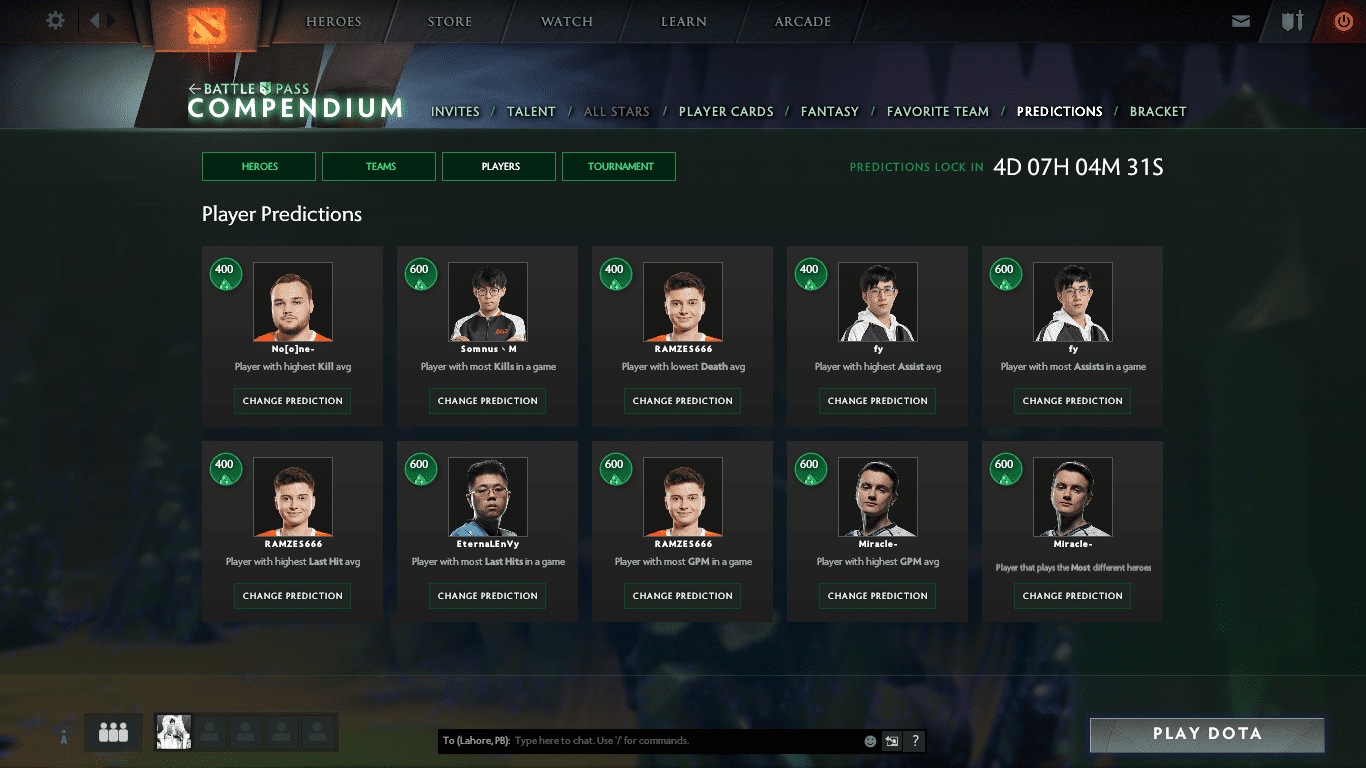Click the back navigation arrow

[x=95, y=21]
